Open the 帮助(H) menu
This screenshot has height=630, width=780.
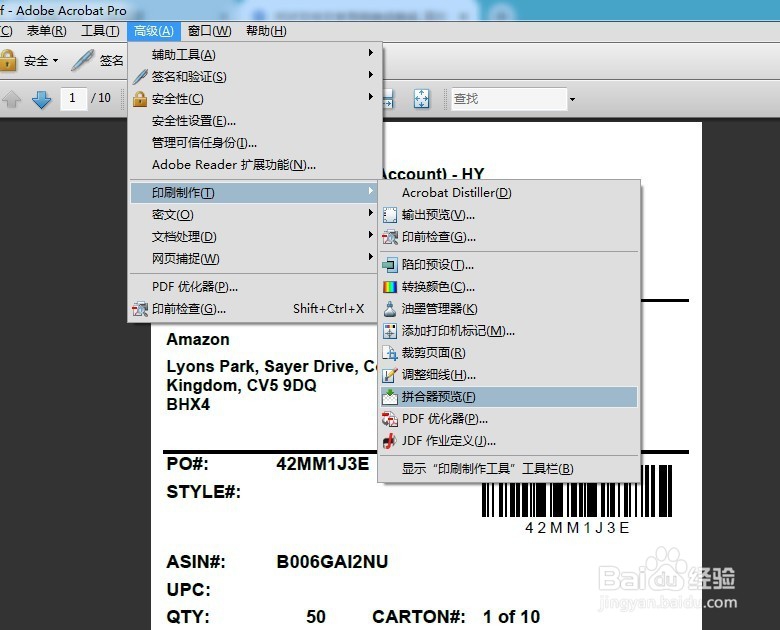tap(266, 31)
